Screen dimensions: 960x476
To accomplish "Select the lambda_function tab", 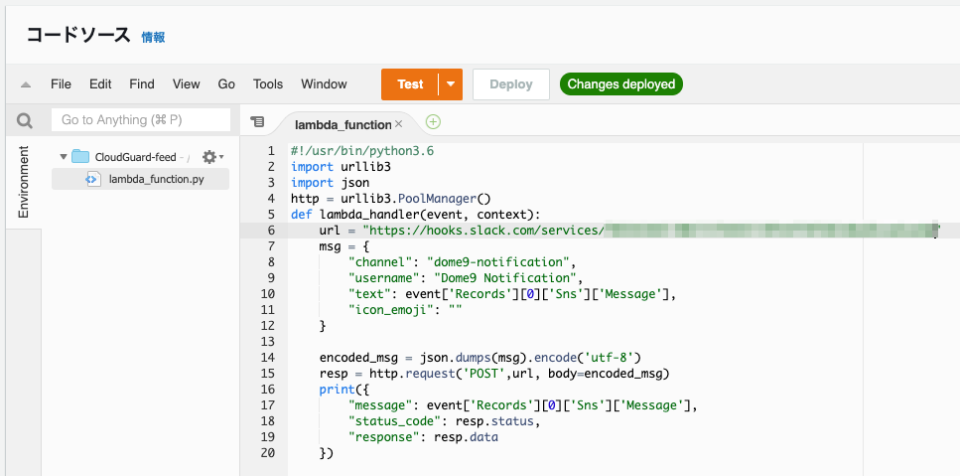I will coord(343,124).
